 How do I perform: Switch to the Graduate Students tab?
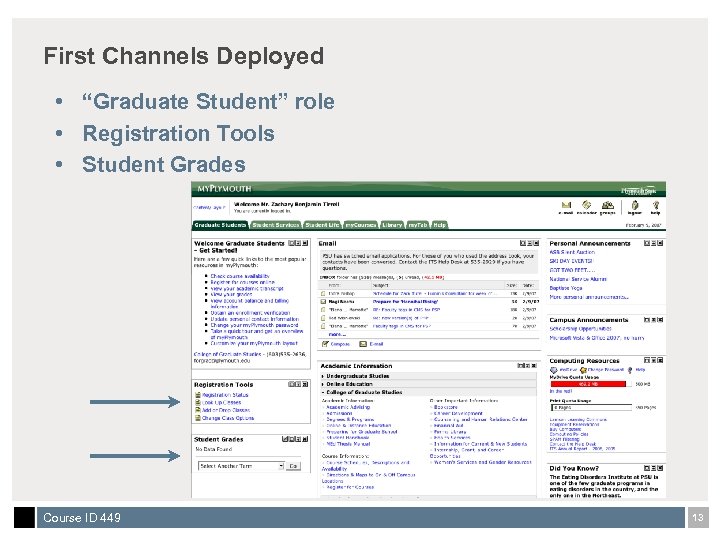click(x=220, y=225)
